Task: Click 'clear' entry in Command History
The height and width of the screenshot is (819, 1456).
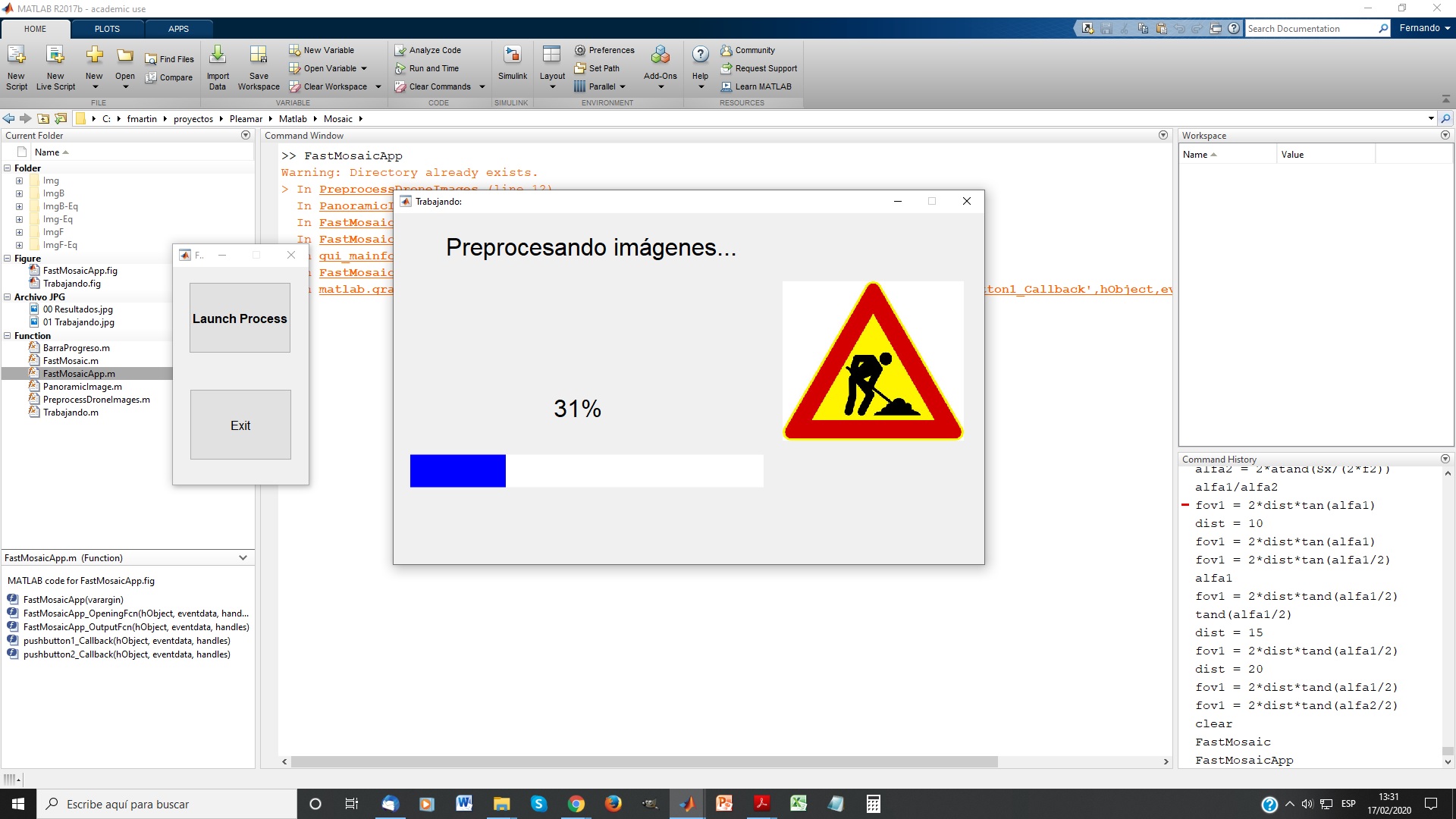Action: point(1214,723)
